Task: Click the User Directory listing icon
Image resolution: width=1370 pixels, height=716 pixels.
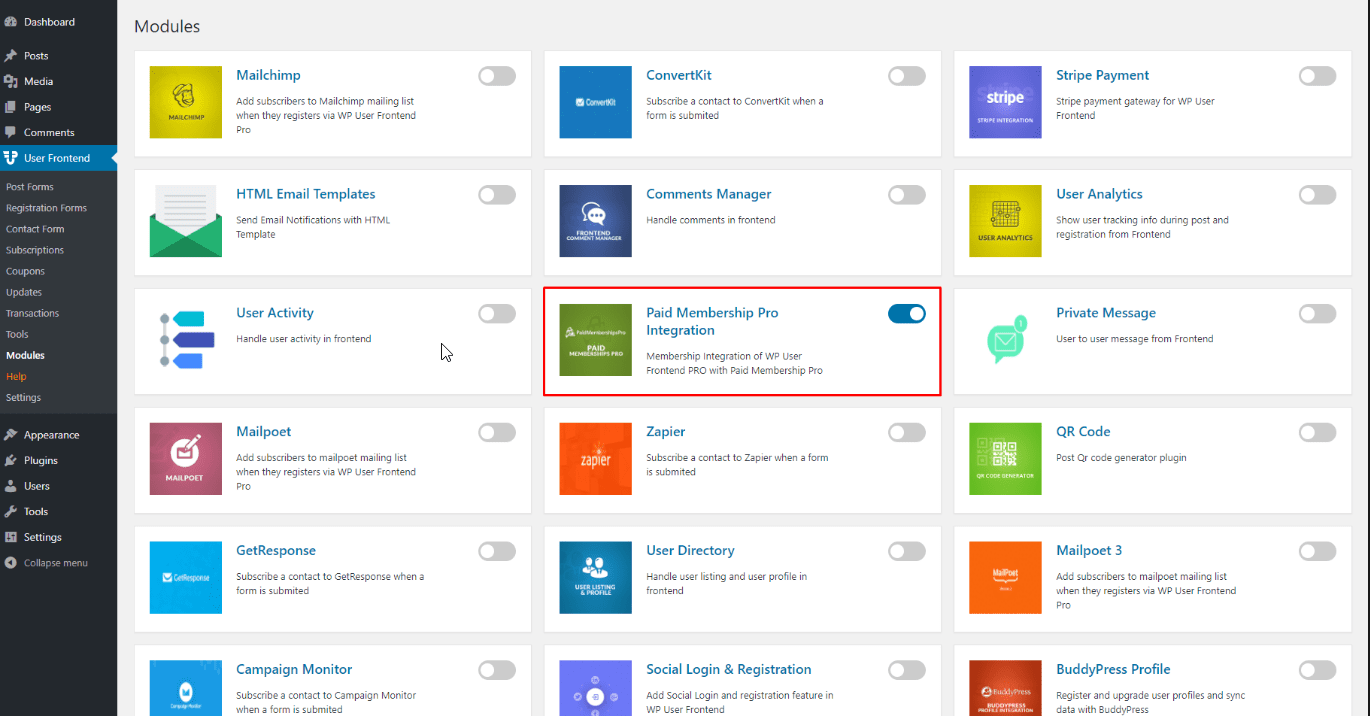Action: coord(595,578)
